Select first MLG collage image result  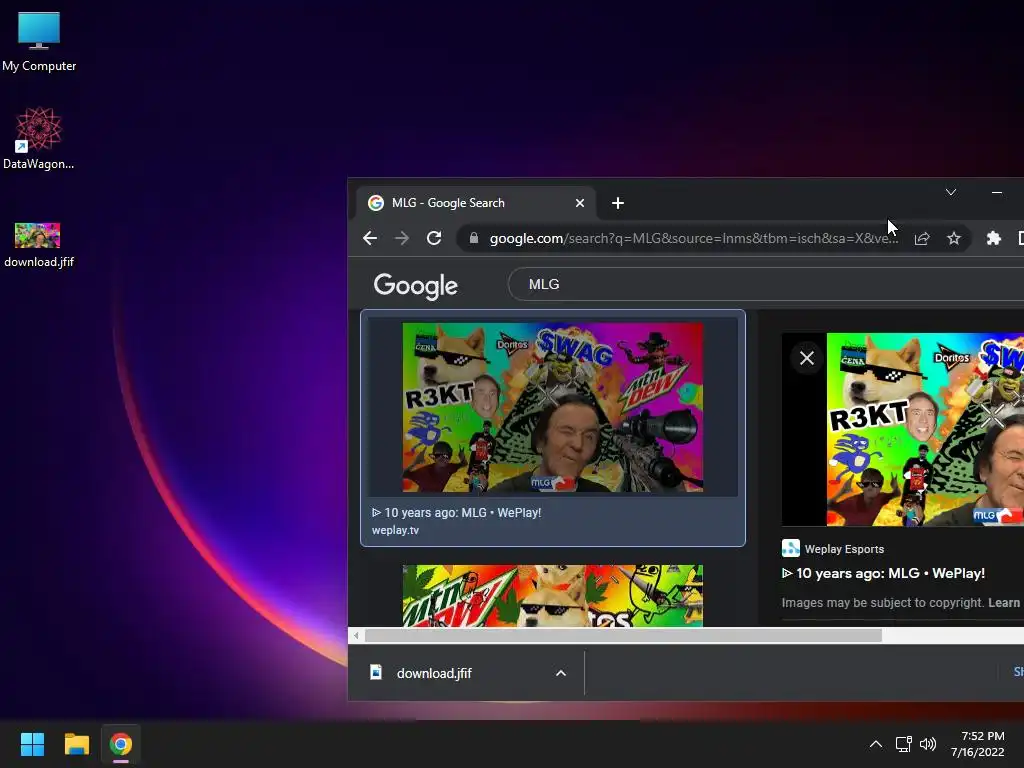point(552,407)
